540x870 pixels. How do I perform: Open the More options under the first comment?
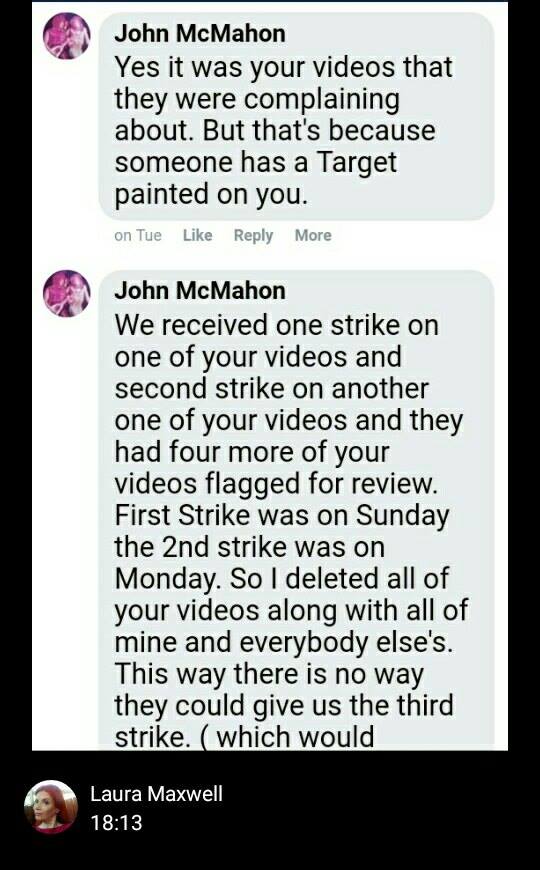pyautogui.click(x=313, y=235)
